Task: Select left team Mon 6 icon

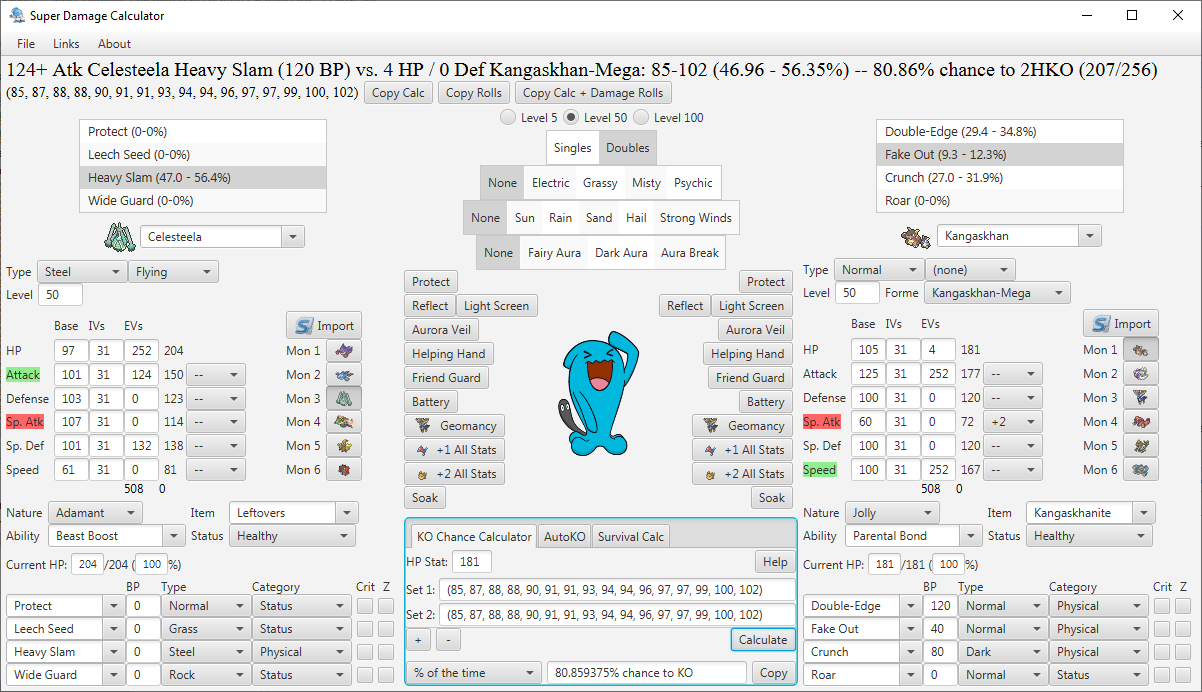Action: pos(344,470)
